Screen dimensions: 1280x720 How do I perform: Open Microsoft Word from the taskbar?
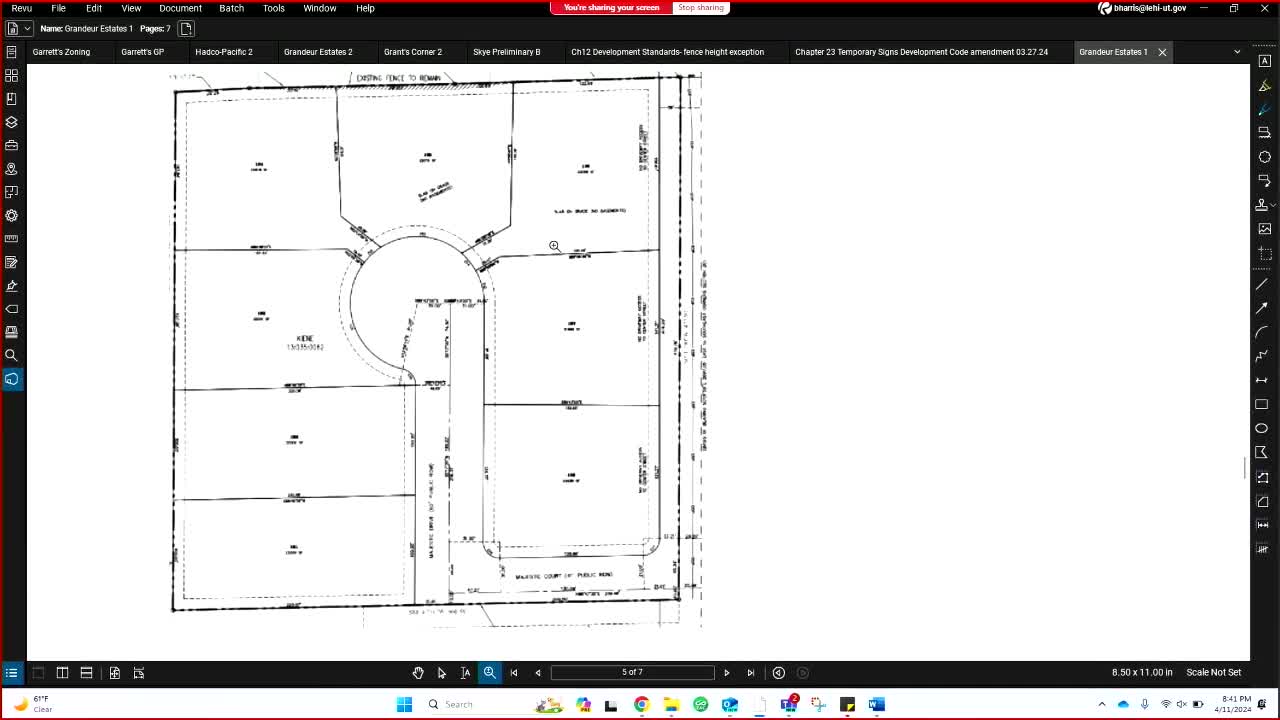(877, 704)
